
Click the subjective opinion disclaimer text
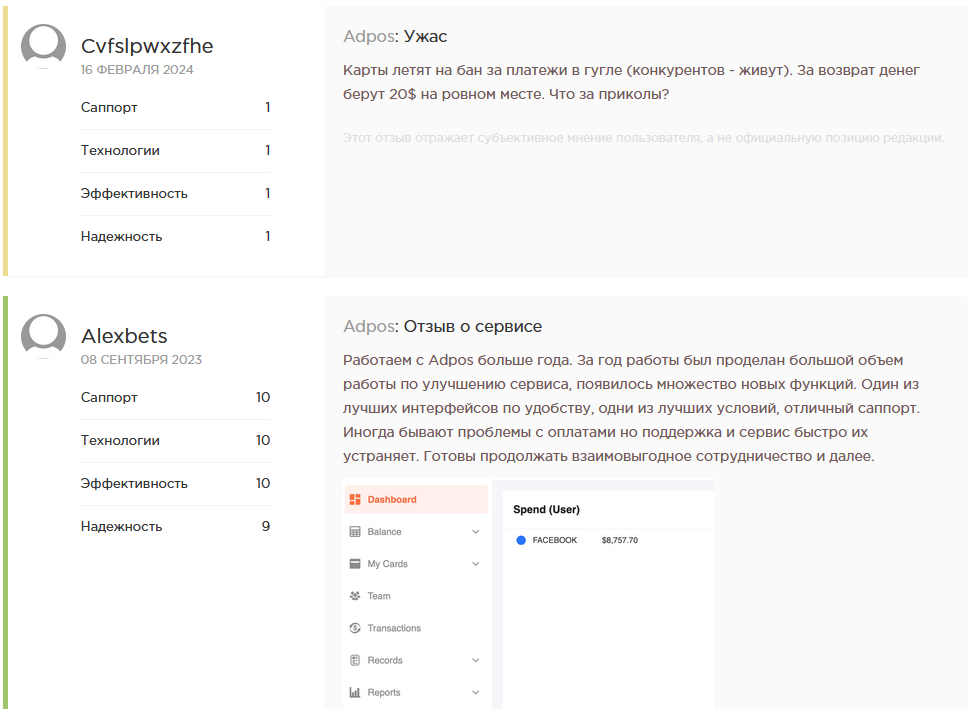point(644,138)
